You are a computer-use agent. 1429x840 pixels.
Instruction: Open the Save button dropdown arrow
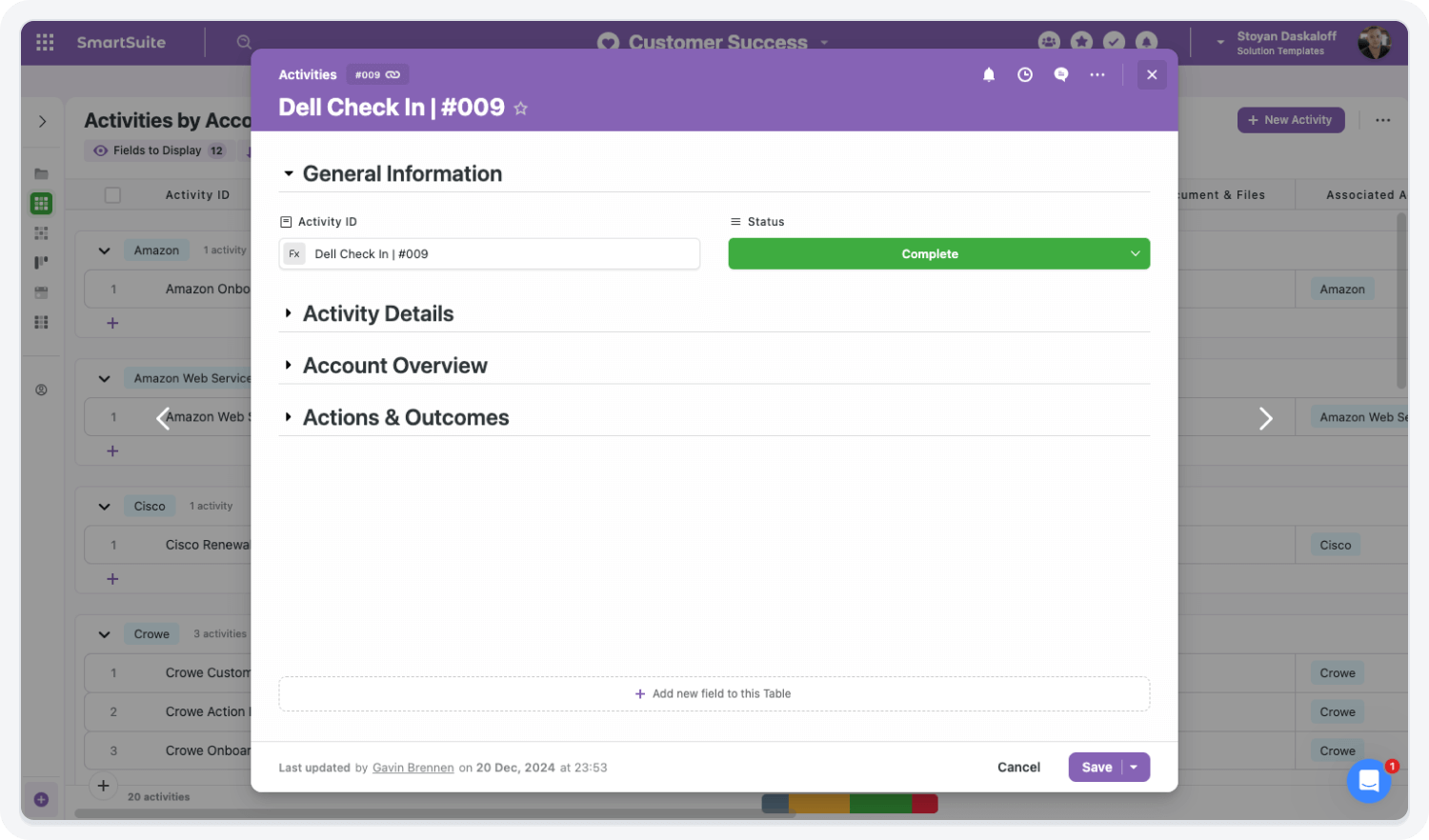click(1135, 768)
